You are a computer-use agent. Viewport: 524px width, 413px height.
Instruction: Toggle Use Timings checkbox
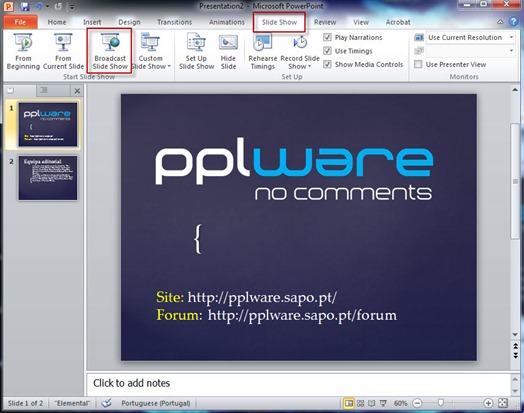coord(327,51)
